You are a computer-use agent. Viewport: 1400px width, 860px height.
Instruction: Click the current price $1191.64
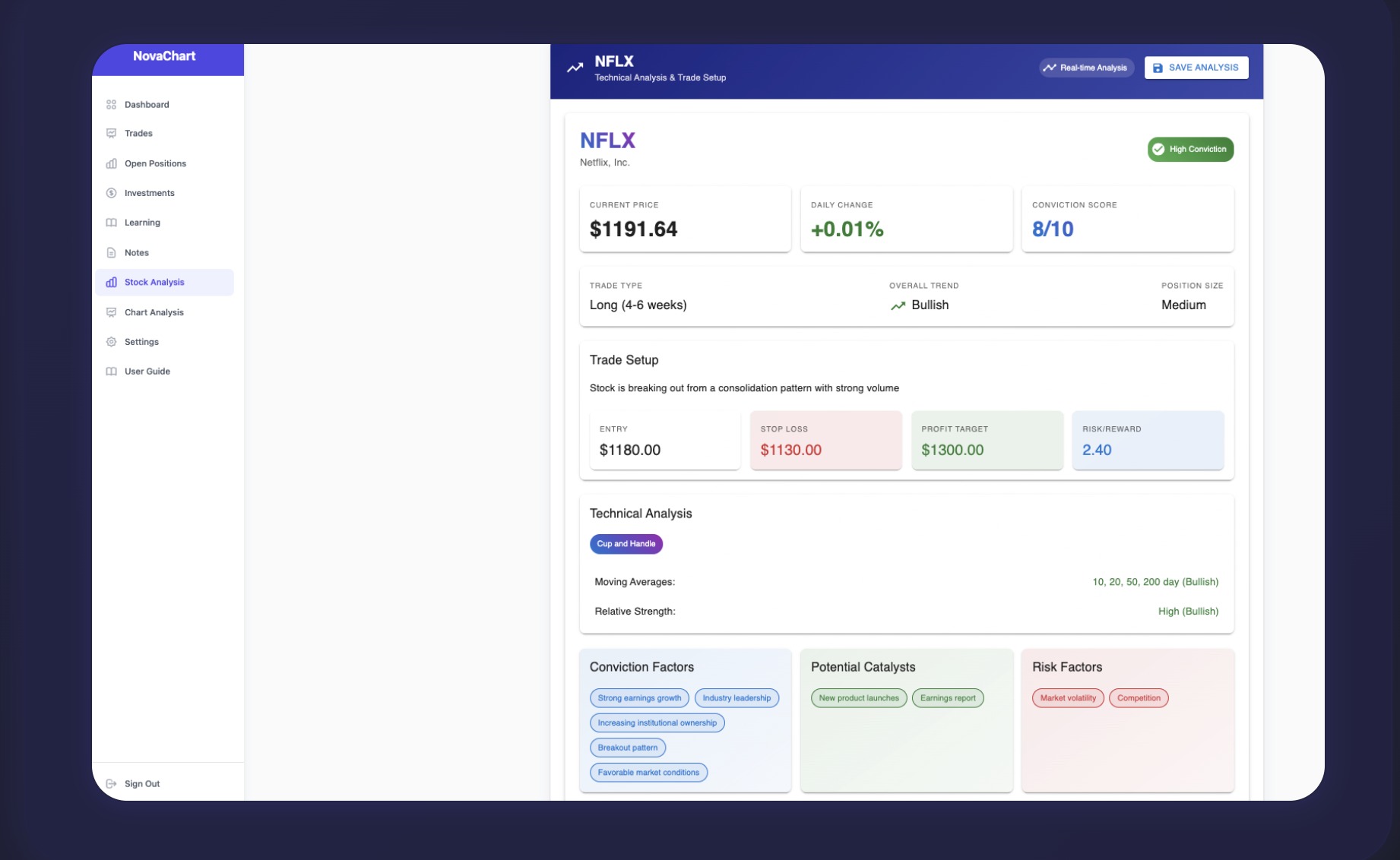pos(633,229)
